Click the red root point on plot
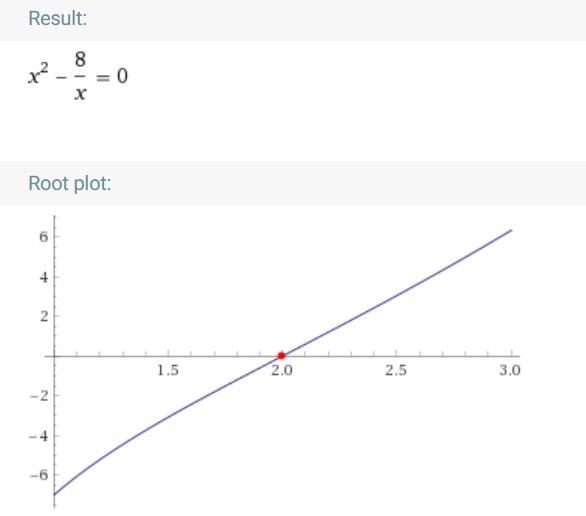The image size is (586, 516). [x=281, y=356]
